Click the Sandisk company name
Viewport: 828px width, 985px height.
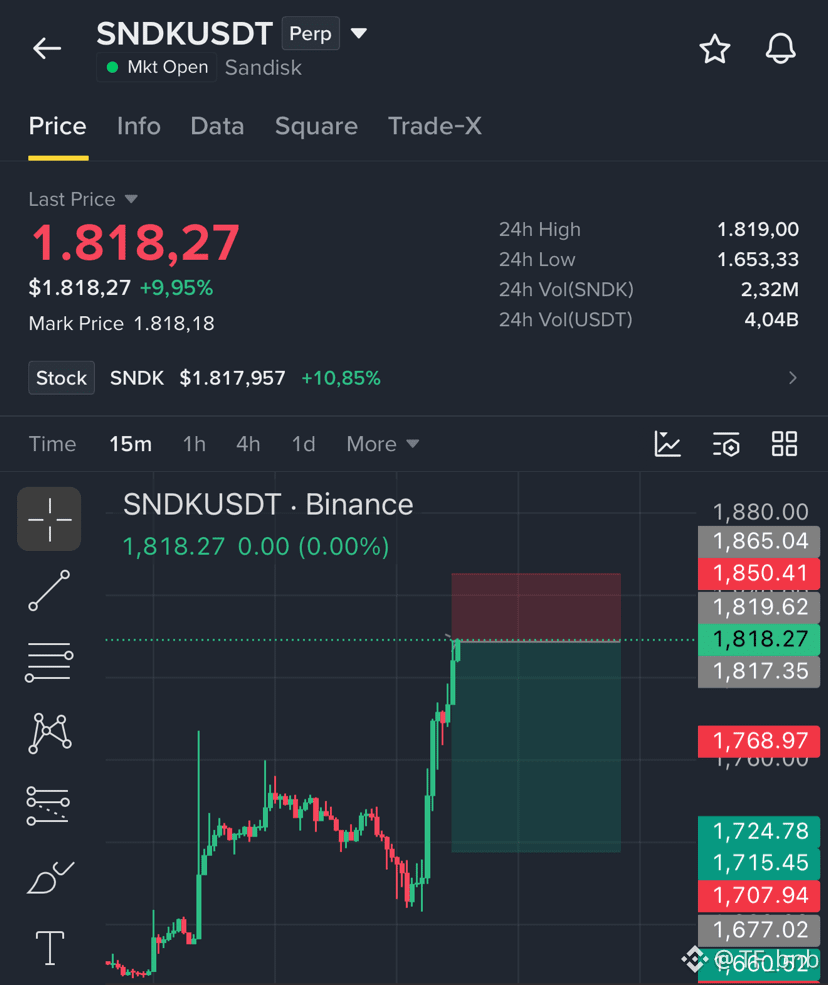[263, 68]
